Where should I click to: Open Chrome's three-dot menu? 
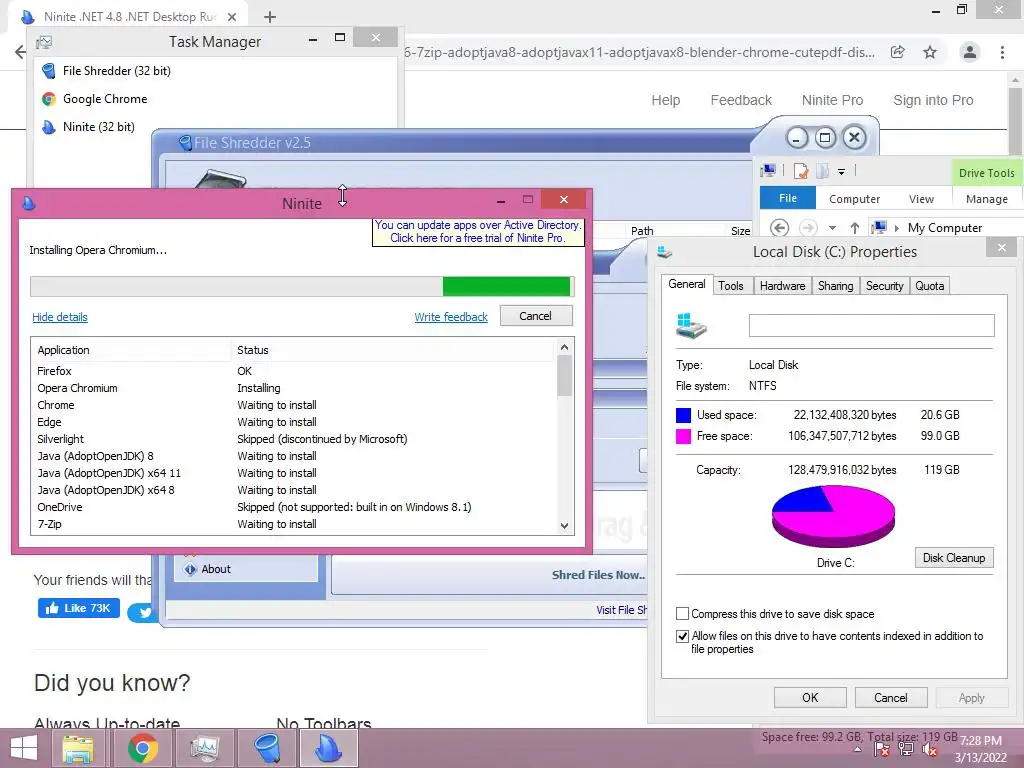click(x=1002, y=52)
